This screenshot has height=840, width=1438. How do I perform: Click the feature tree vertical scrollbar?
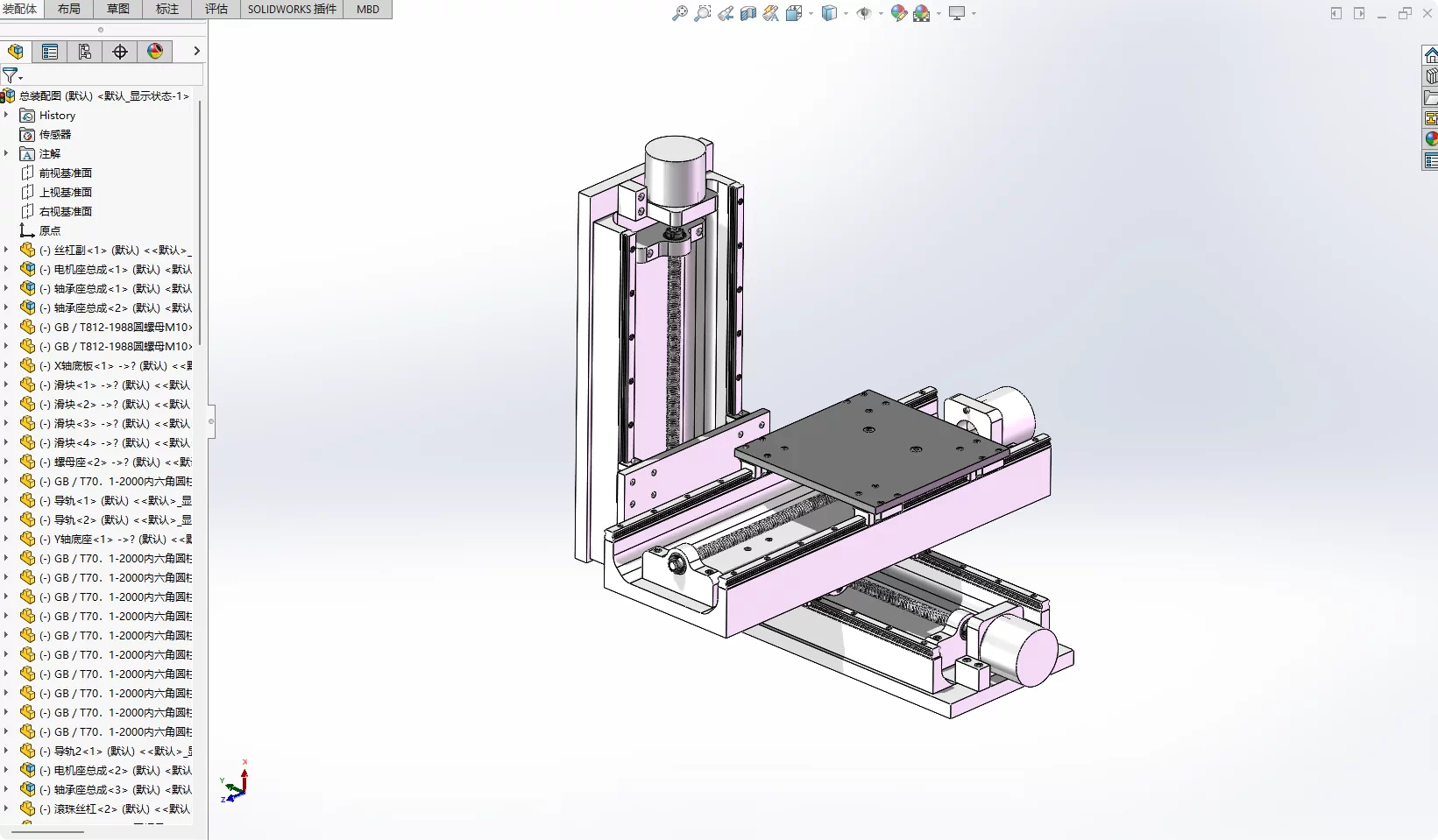coord(200,223)
